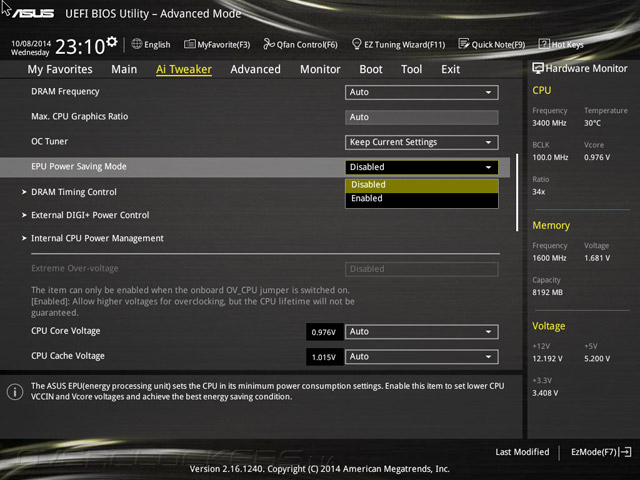Click the info icon beside help text
The width and height of the screenshot is (640, 480).
(15, 392)
